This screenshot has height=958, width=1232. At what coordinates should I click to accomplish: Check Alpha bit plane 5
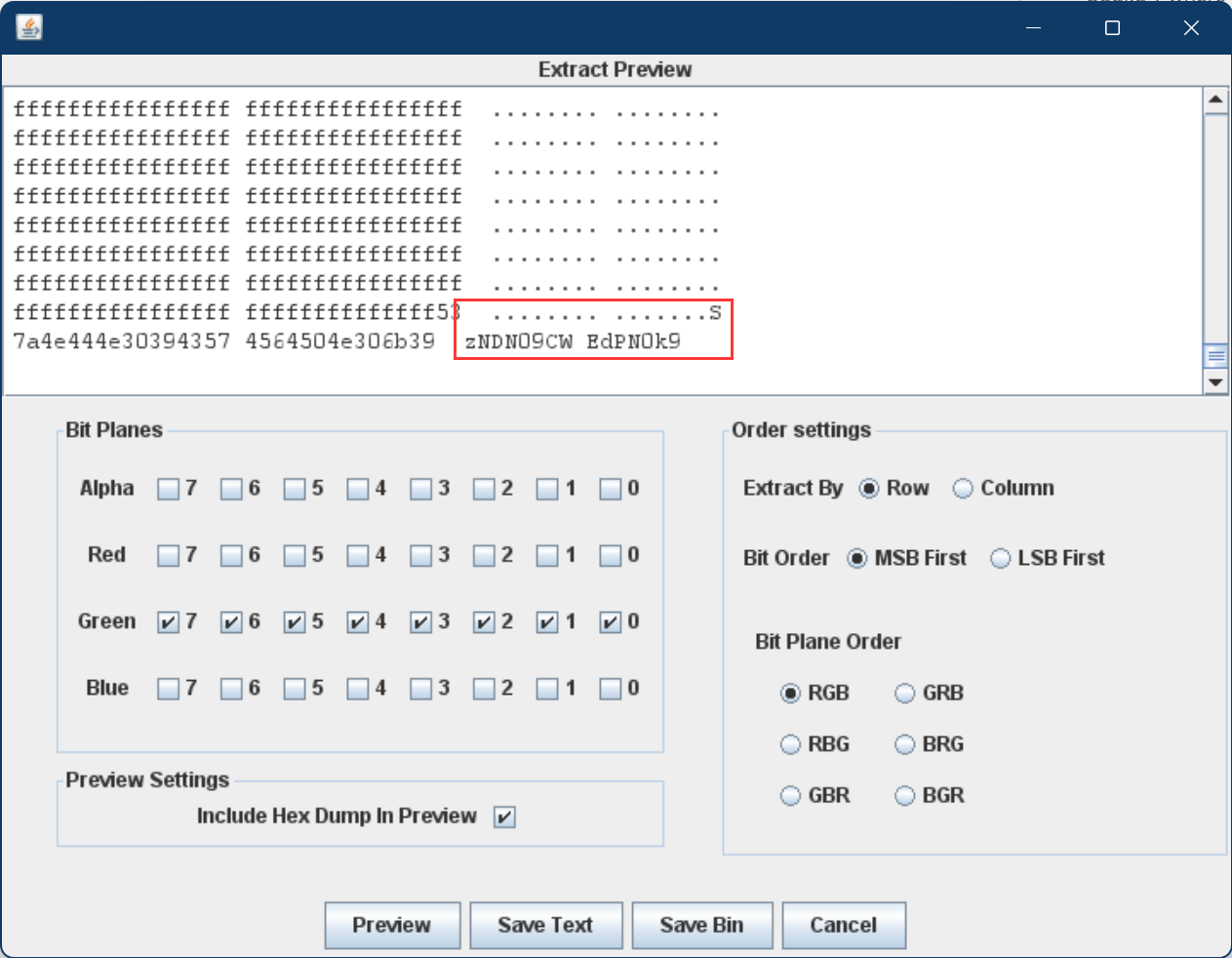295,489
